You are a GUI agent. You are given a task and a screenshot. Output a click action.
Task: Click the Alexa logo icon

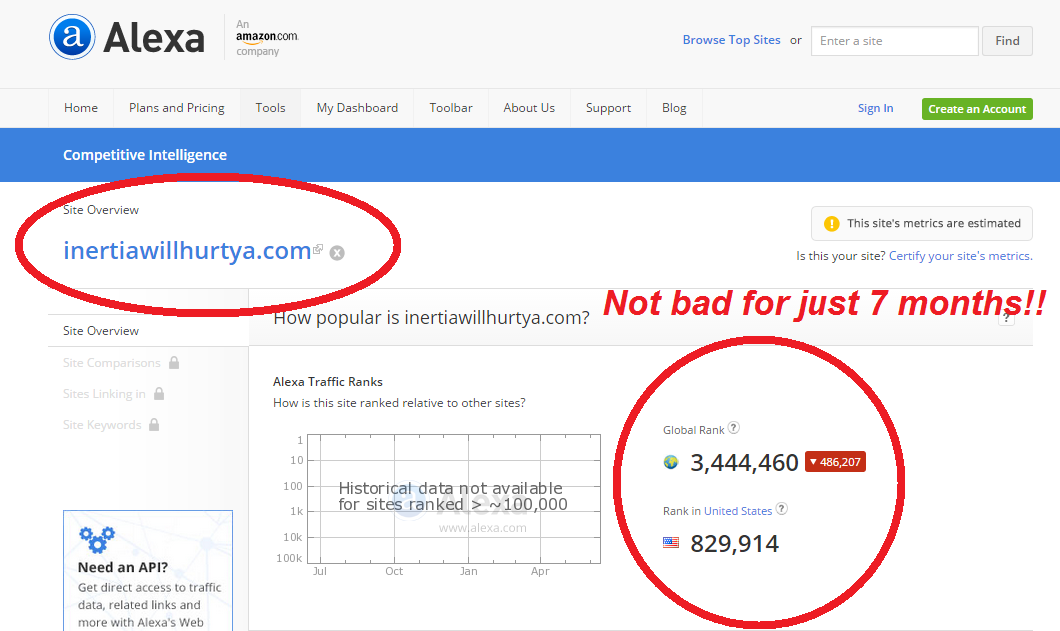[x=72, y=37]
